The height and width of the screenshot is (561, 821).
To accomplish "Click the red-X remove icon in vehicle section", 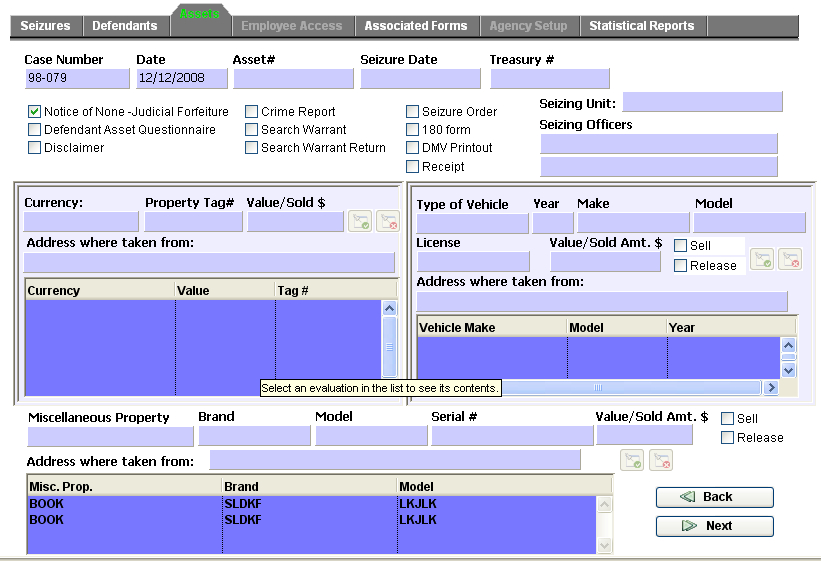I will click(x=790, y=259).
